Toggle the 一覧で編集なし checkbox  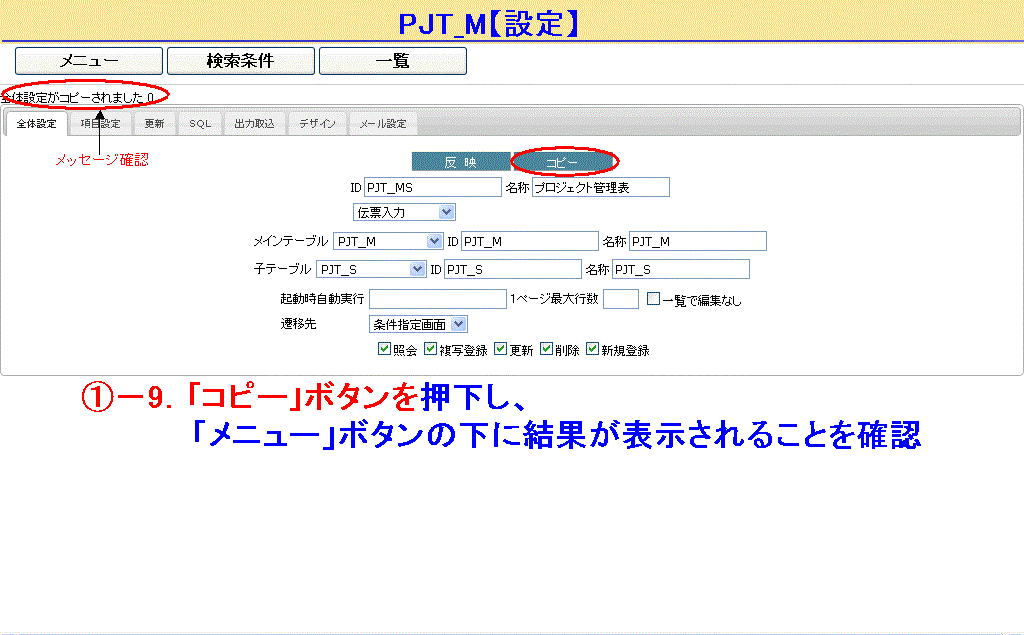tap(653, 299)
